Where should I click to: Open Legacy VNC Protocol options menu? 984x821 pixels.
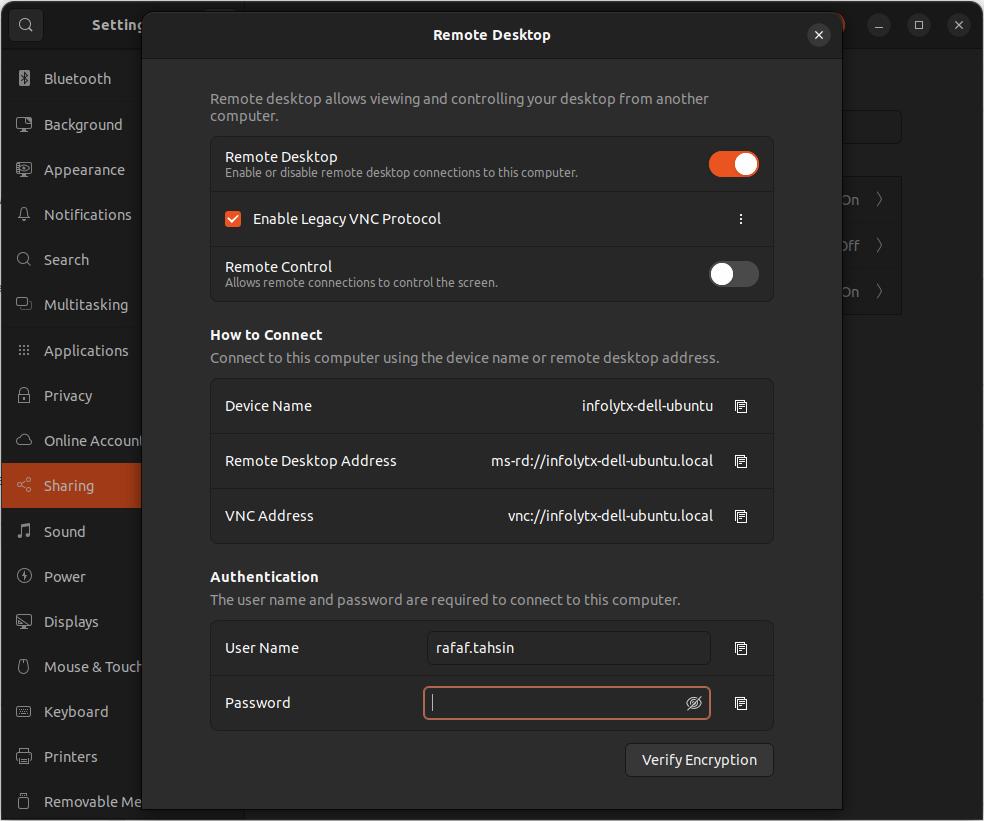[x=741, y=219]
